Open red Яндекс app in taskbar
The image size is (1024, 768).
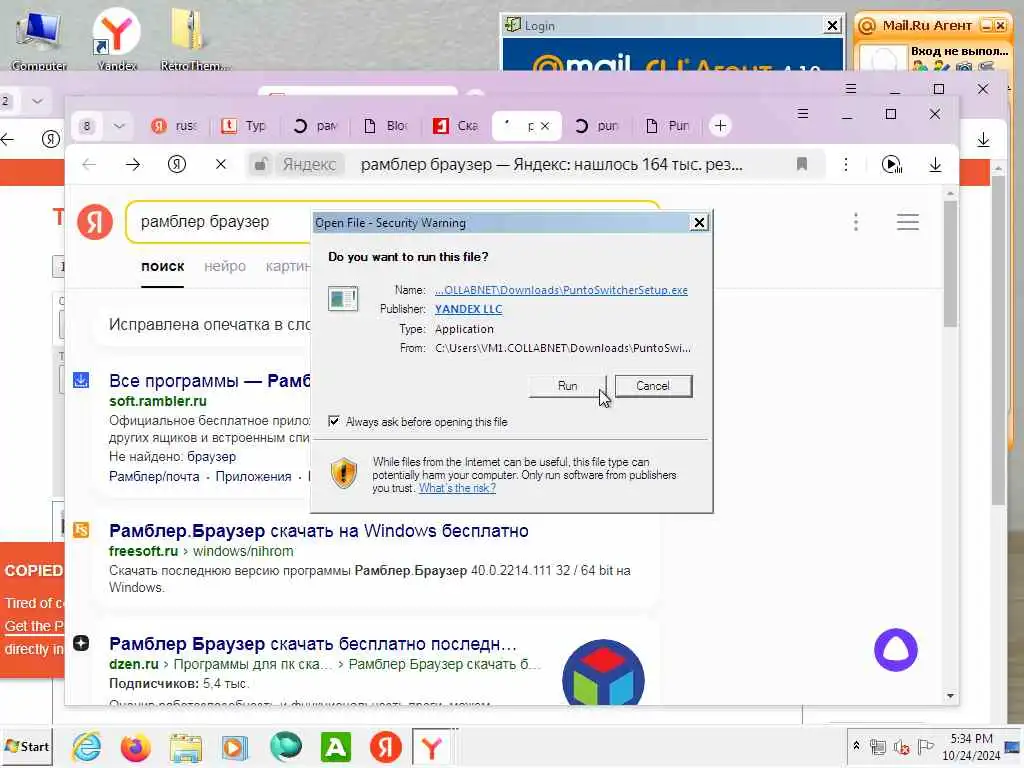tap(385, 746)
